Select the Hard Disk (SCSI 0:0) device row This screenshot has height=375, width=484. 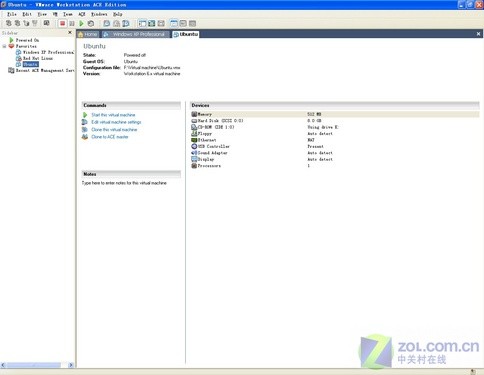click(x=335, y=121)
